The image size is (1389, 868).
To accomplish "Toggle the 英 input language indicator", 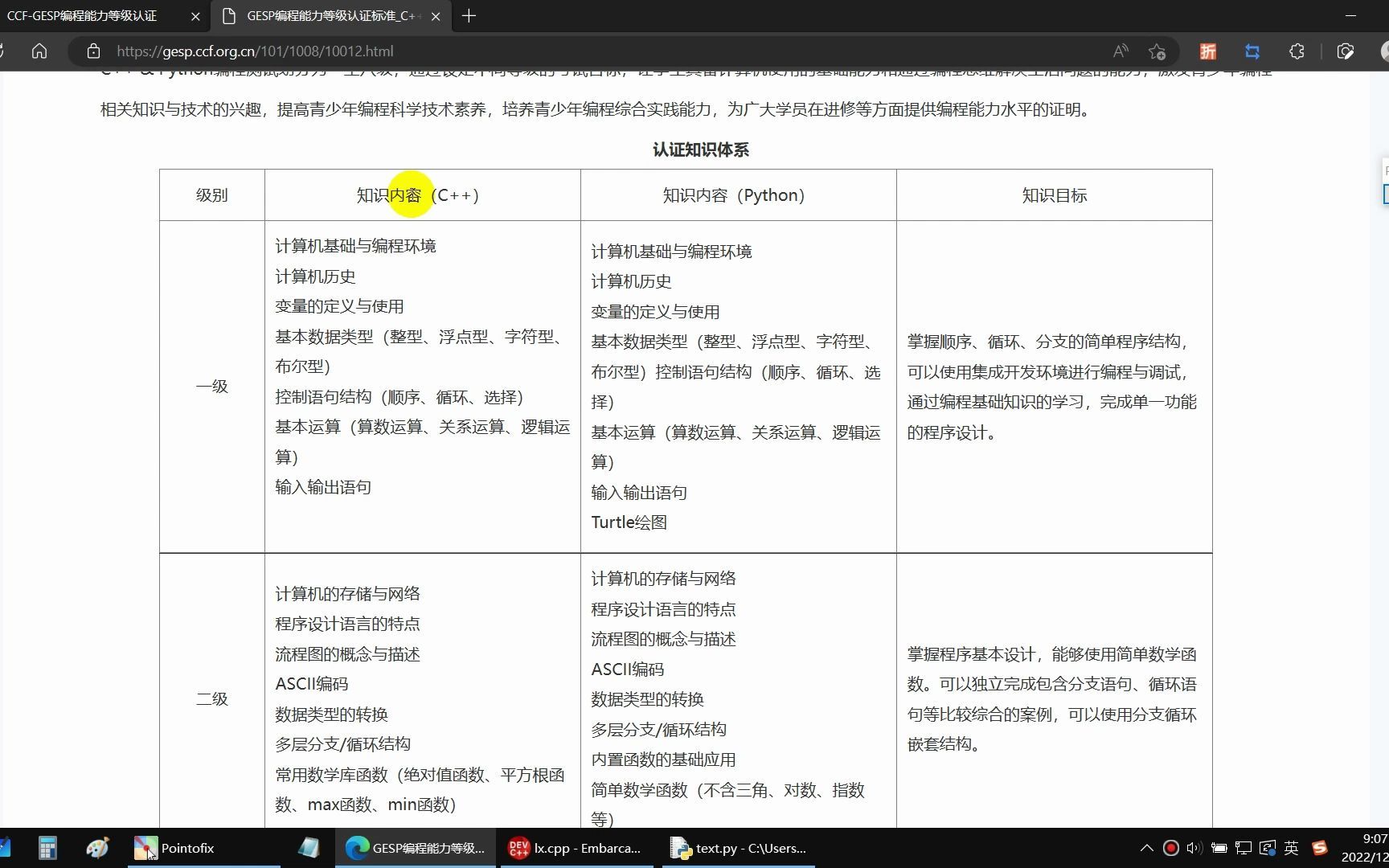I will [1291, 848].
